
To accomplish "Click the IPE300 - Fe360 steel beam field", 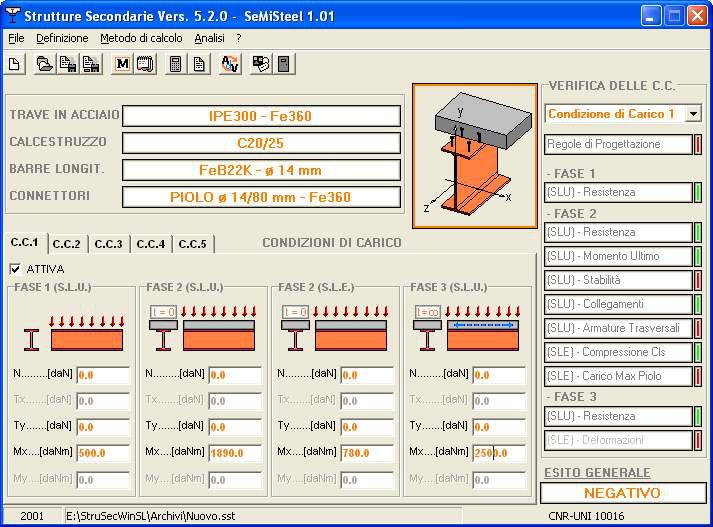I will (x=261, y=116).
